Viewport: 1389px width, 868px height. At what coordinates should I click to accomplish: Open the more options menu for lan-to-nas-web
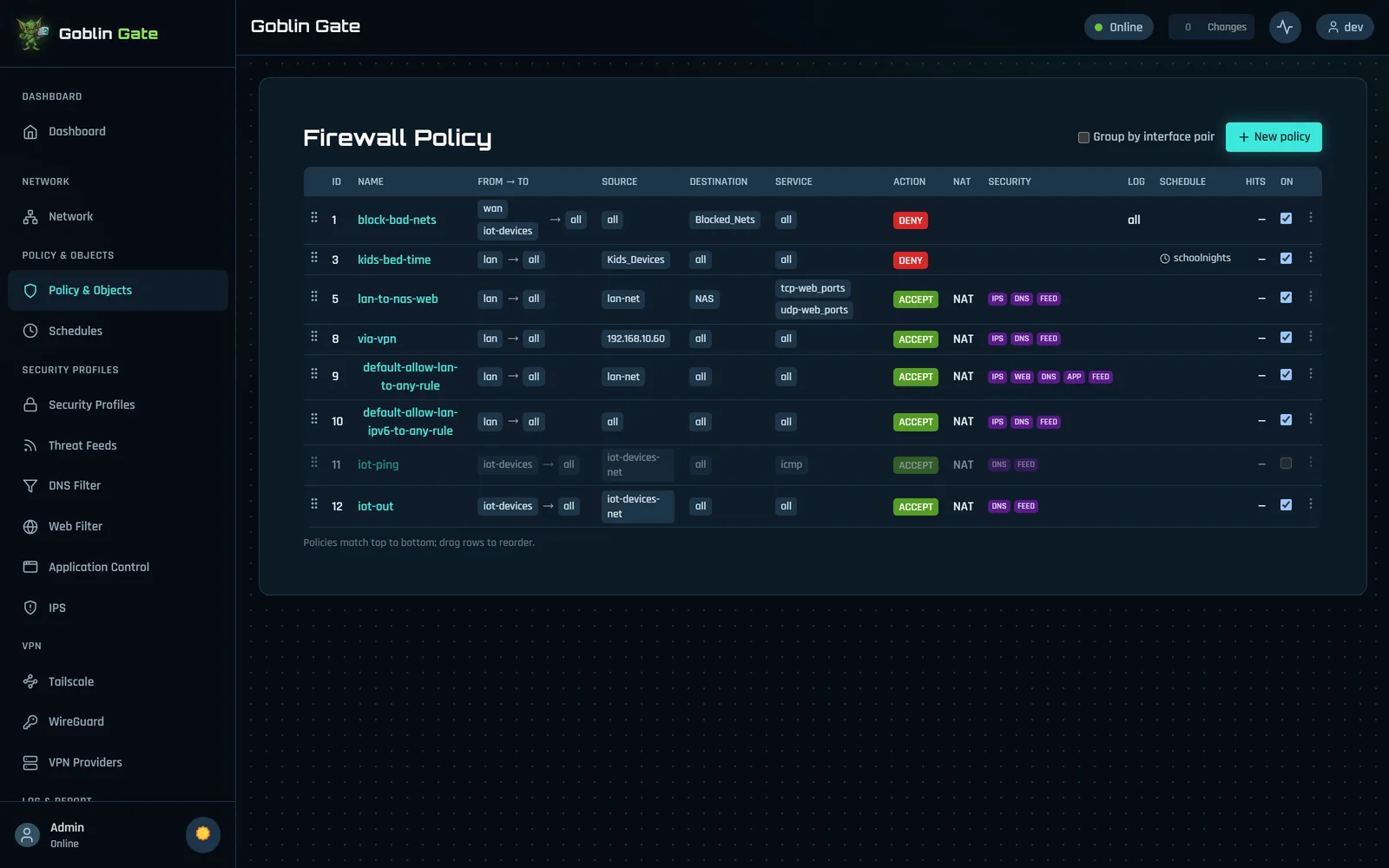point(1311,297)
